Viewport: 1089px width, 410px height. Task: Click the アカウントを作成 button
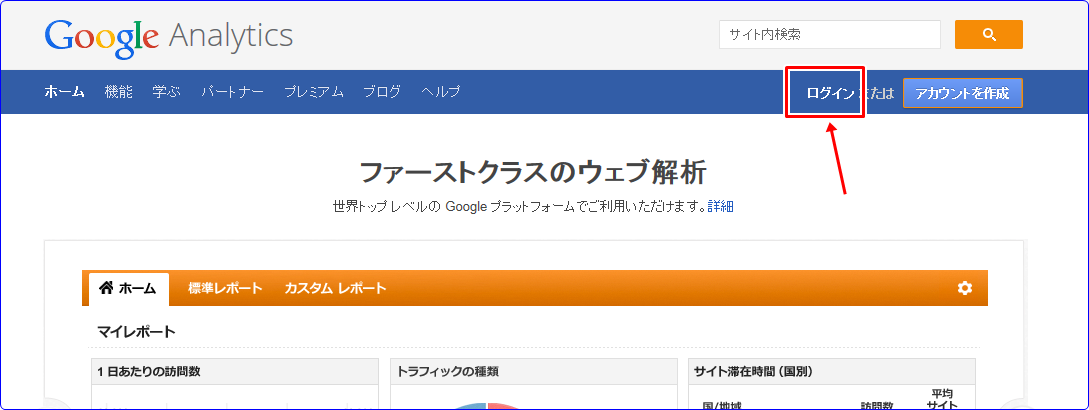pos(963,93)
